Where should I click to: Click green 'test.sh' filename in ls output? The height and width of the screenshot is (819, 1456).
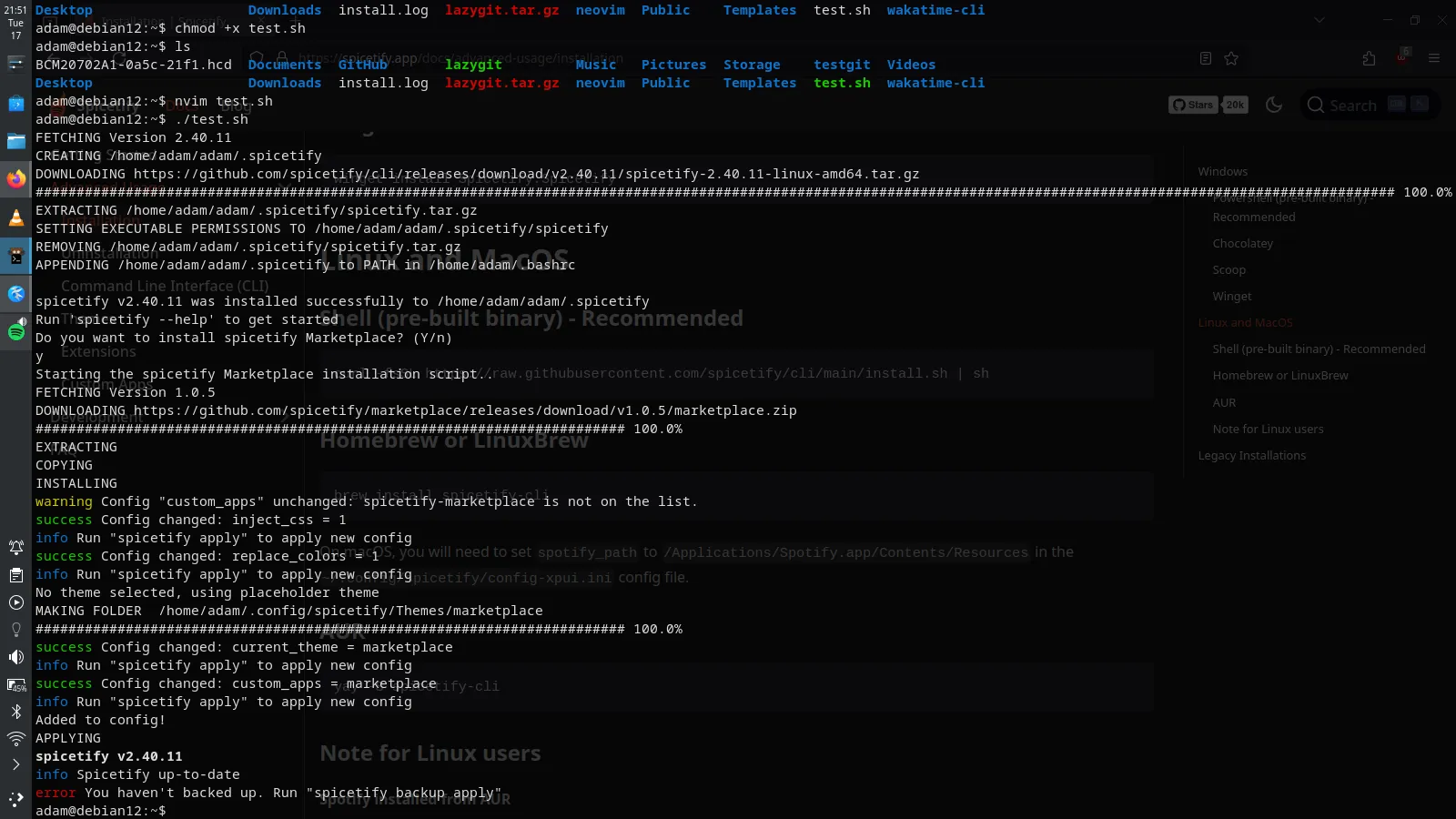[842, 83]
